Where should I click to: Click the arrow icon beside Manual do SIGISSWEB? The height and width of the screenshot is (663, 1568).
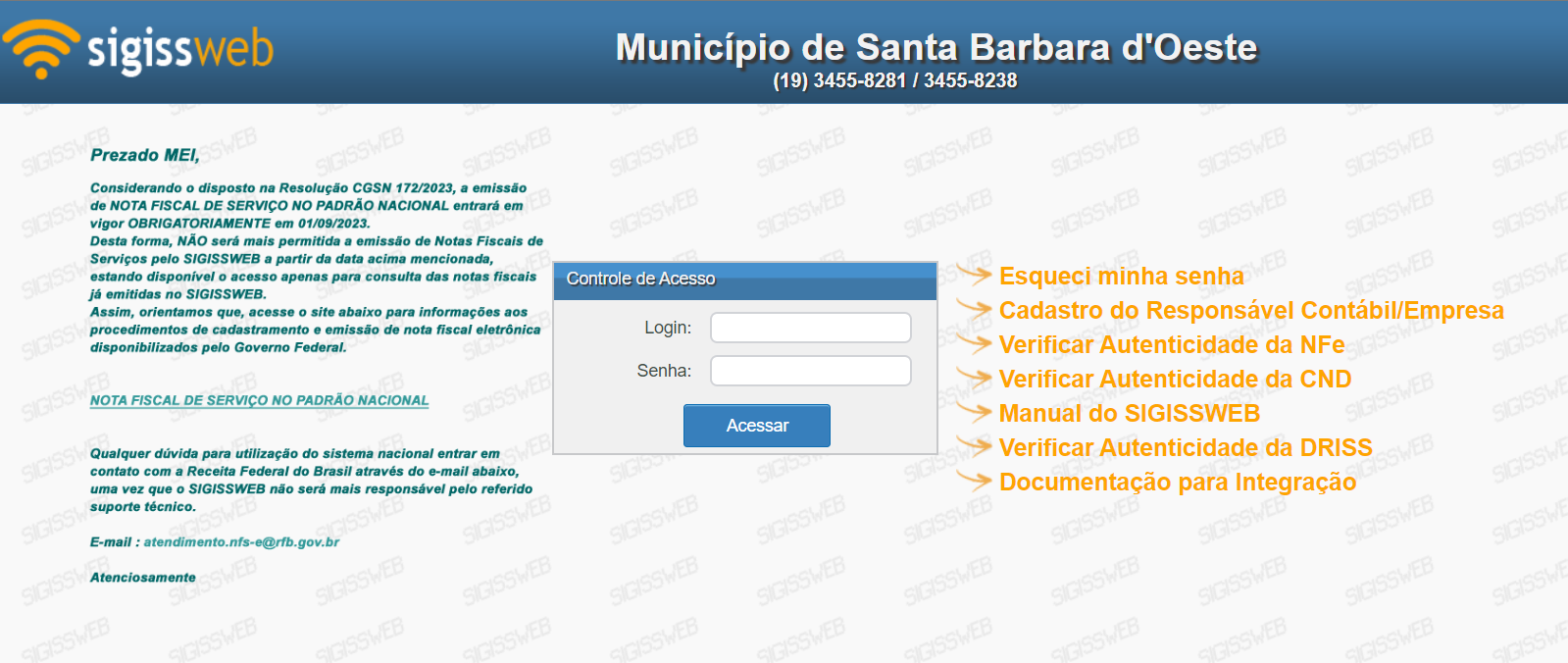[974, 411]
